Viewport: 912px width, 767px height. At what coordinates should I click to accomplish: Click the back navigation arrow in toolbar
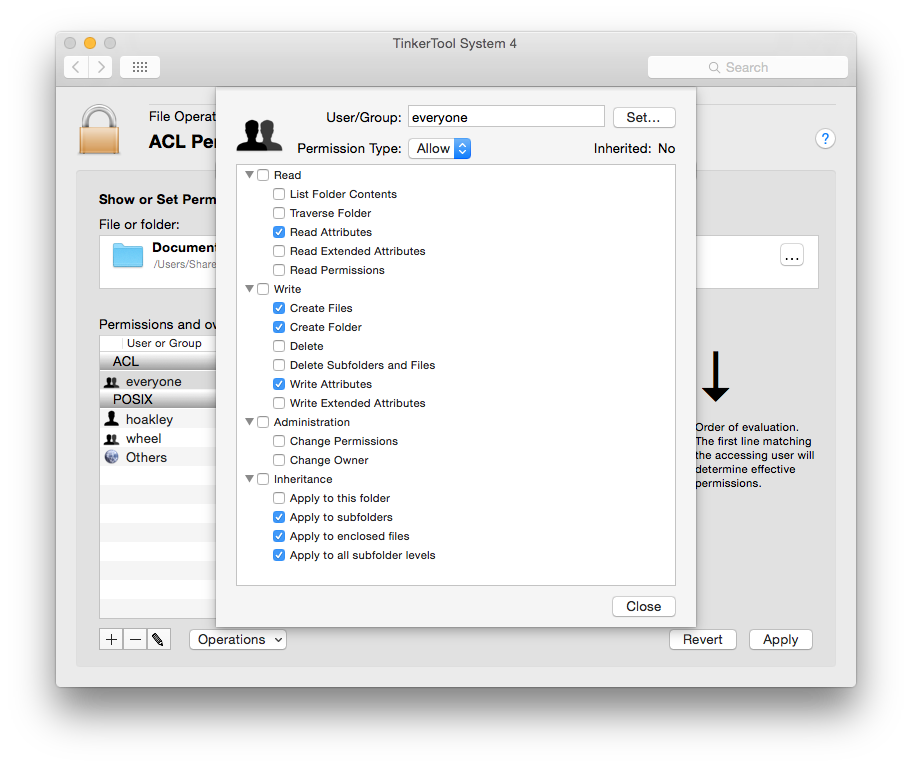pos(76,67)
